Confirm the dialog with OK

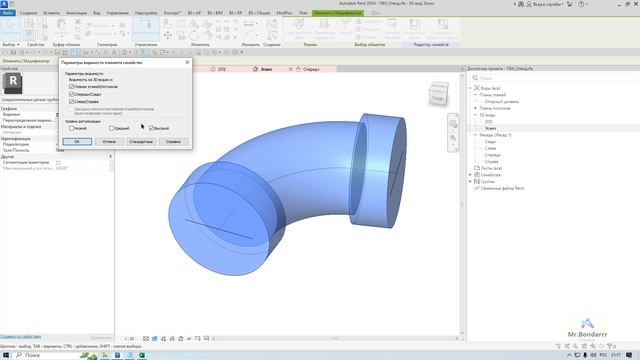pyautogui.click(x=77, y=142)
